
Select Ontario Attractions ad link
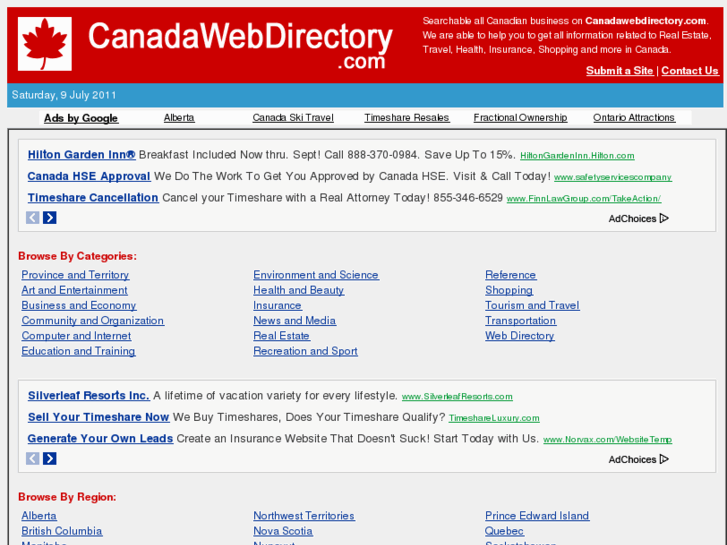point(634,118)
